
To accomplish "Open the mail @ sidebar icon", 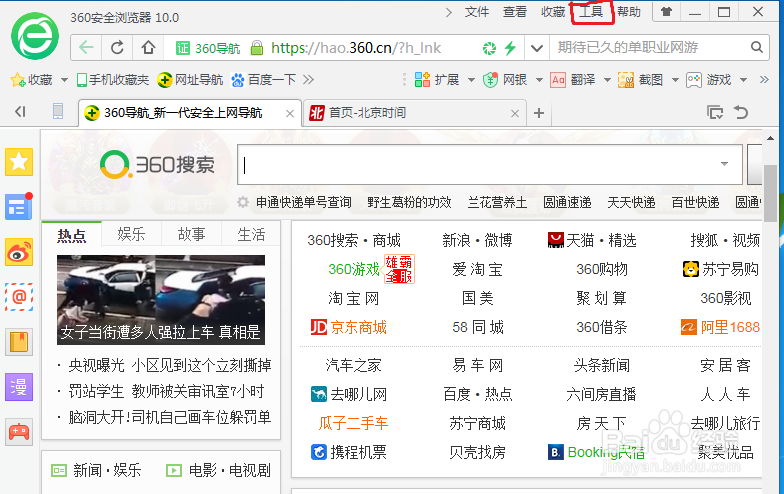I will 19,297.
